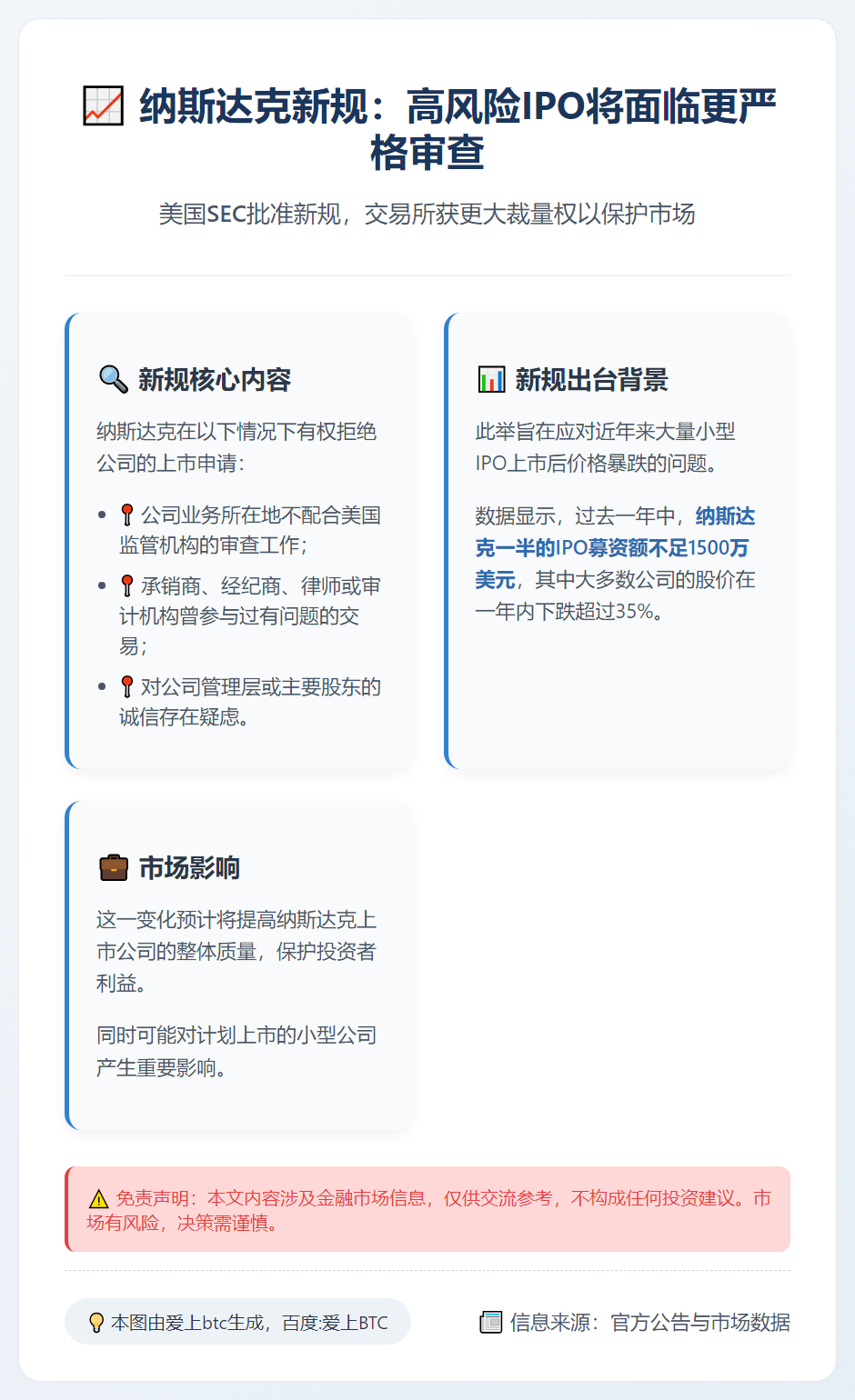Click the warning triangle icon in disclaimer

click(98, 1199)
